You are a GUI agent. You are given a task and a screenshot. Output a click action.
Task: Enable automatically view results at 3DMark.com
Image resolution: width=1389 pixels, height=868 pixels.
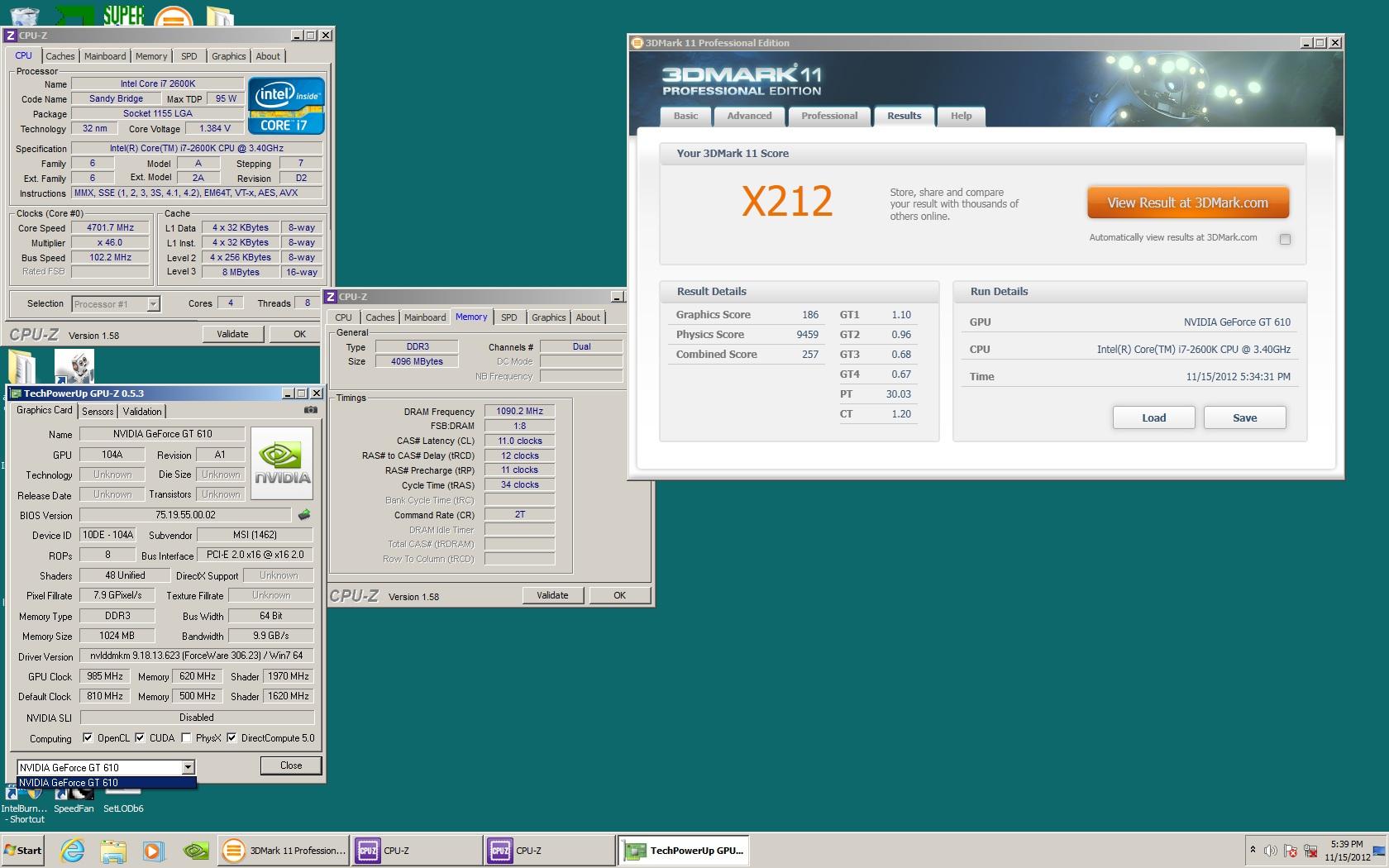point(1285,239)
